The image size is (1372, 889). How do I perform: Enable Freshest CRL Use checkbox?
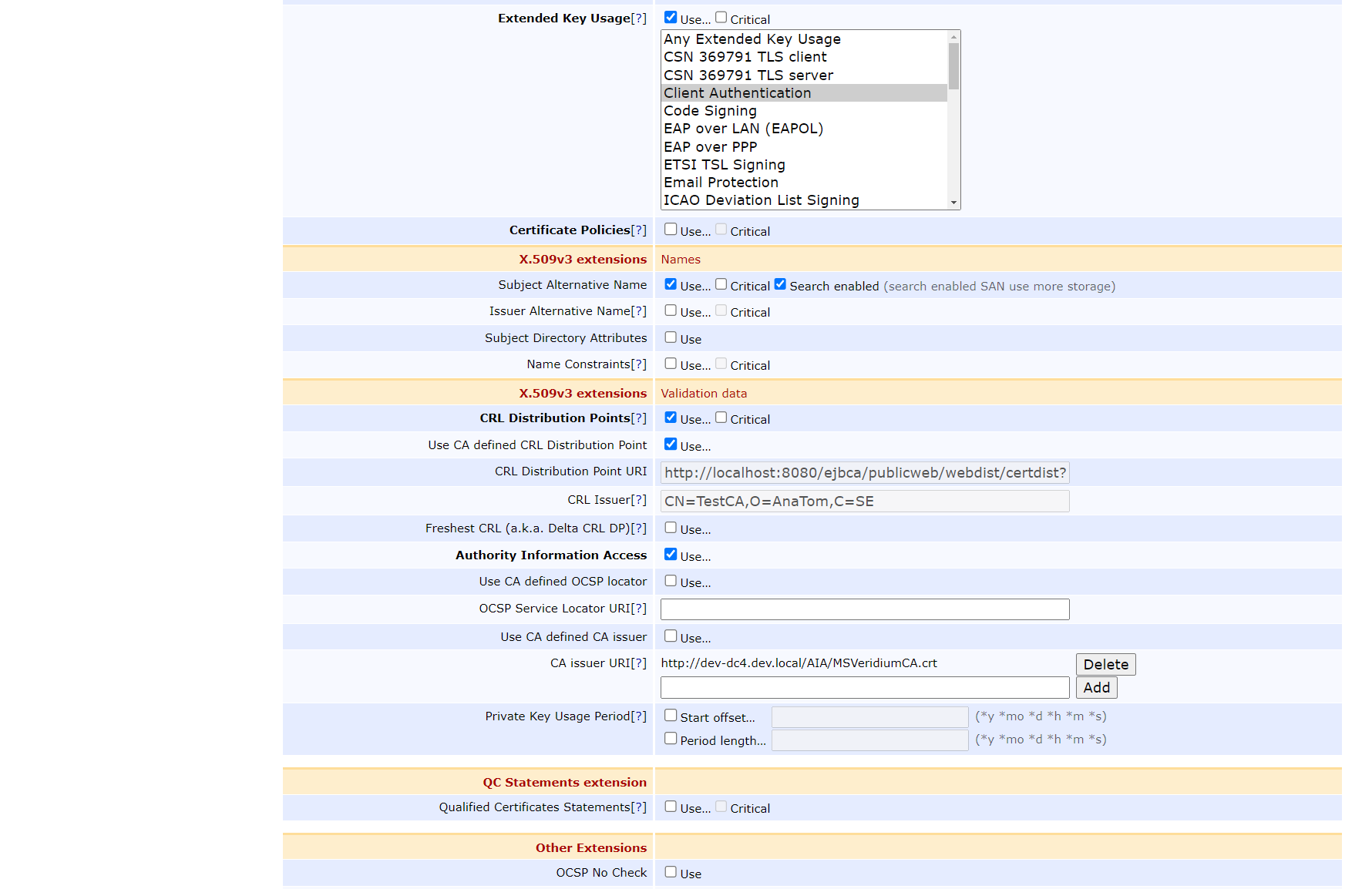(x=671, y=528)
